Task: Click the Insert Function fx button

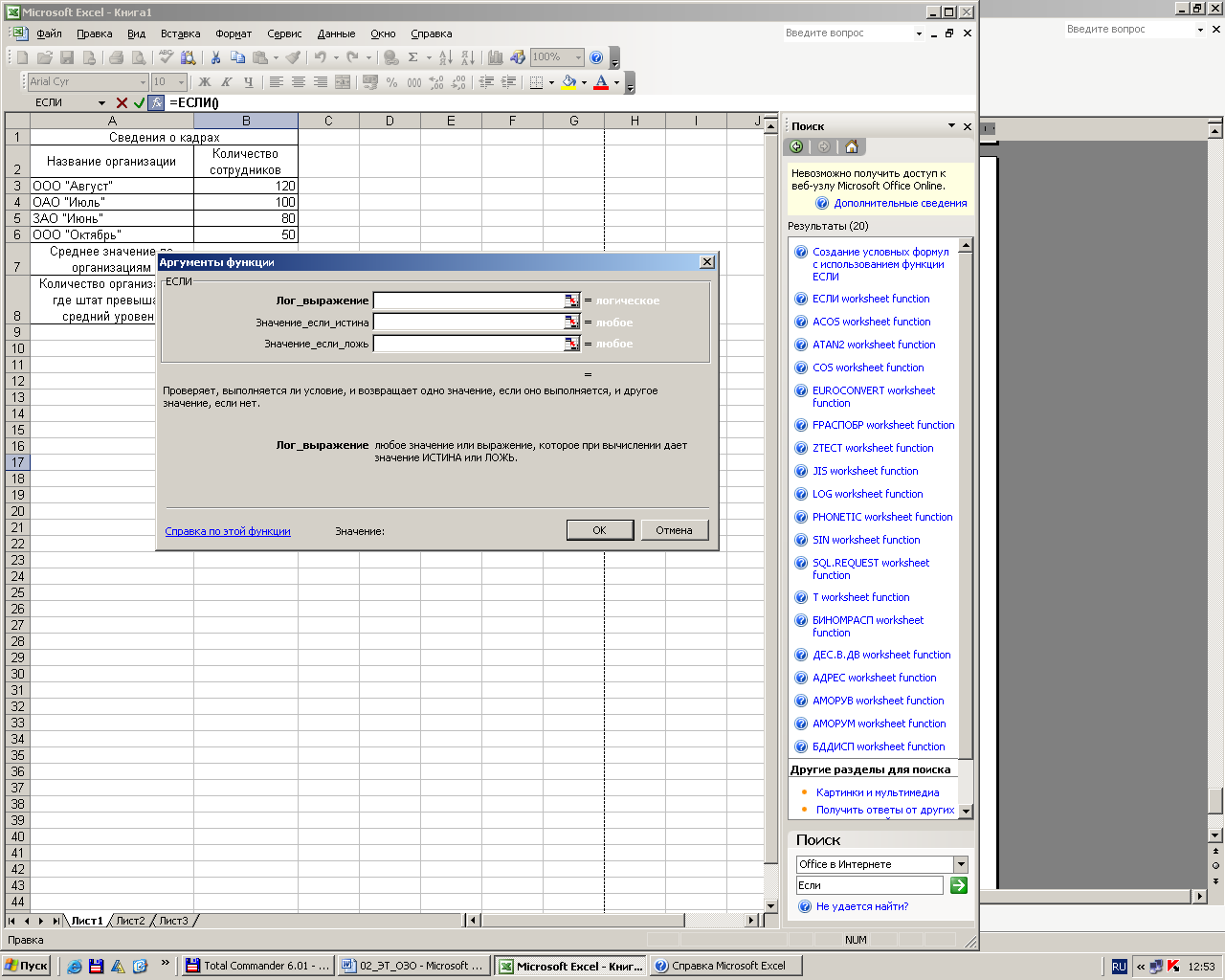Action: (x=156, y=102)
